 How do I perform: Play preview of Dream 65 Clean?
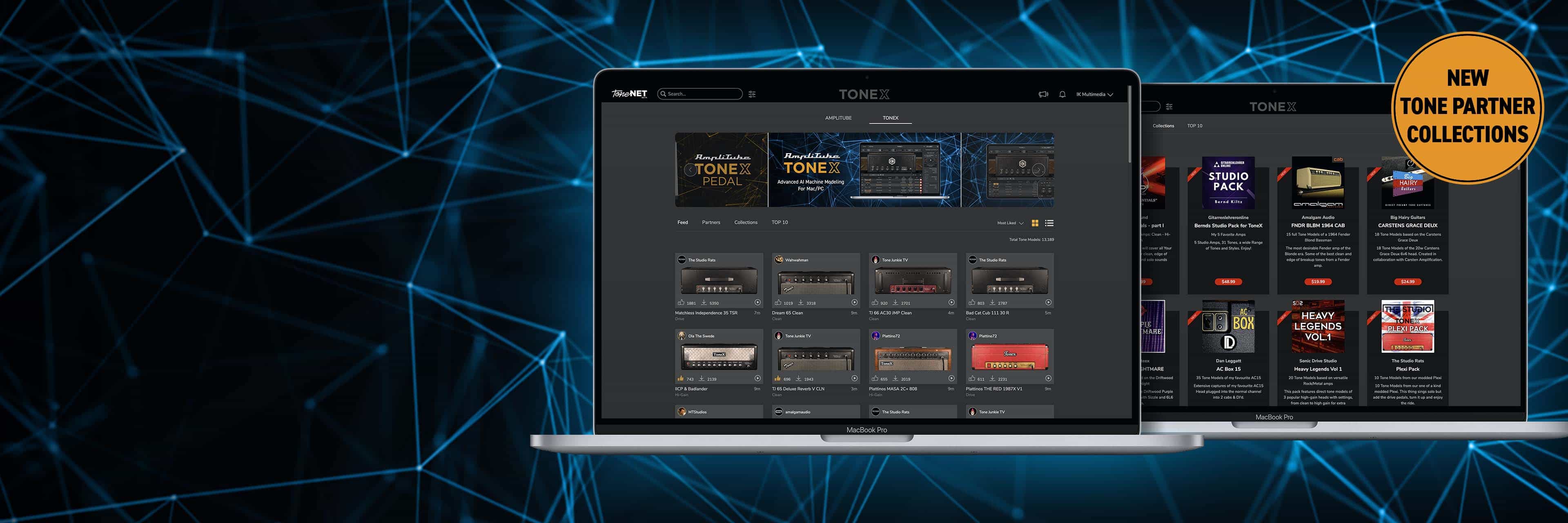(x=854, y=302)
